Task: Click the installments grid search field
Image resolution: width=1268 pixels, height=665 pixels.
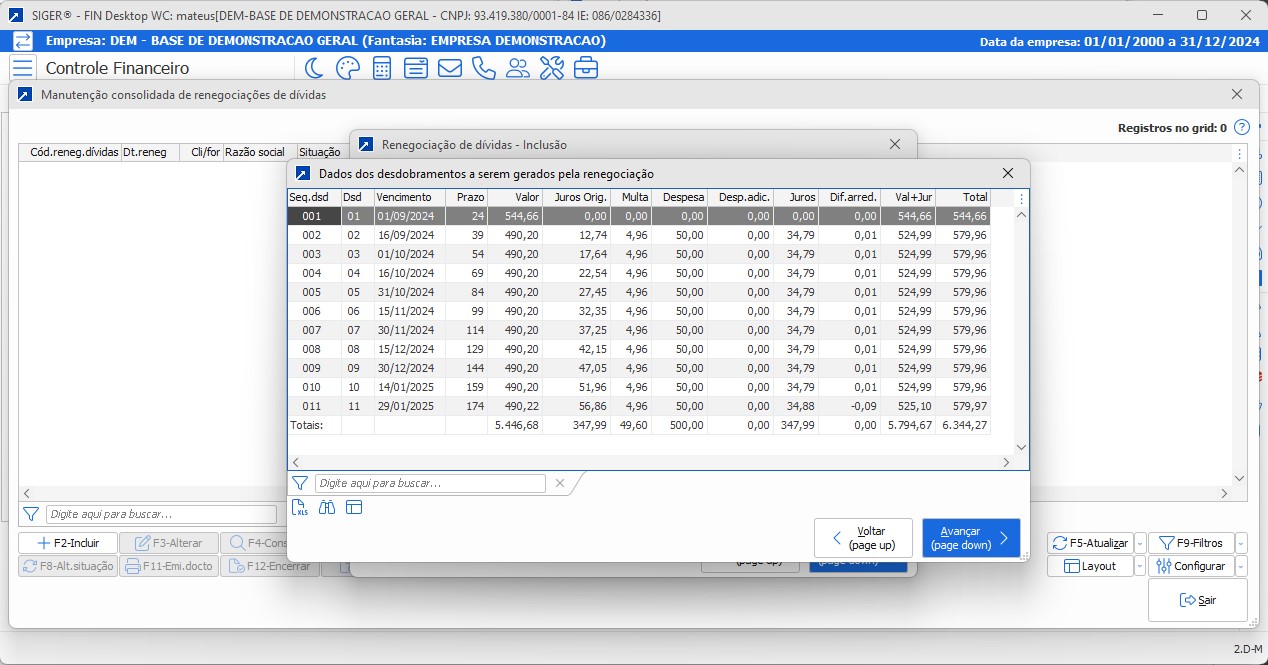Action: click(x=430, y=483)
